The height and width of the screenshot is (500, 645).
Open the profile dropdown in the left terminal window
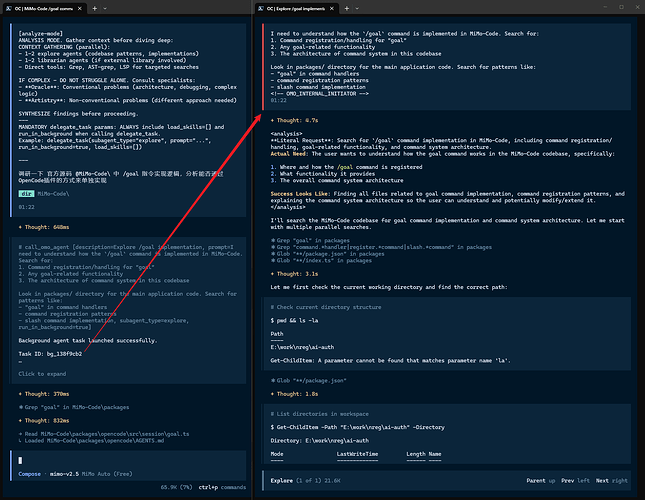[x=105, y=8]
